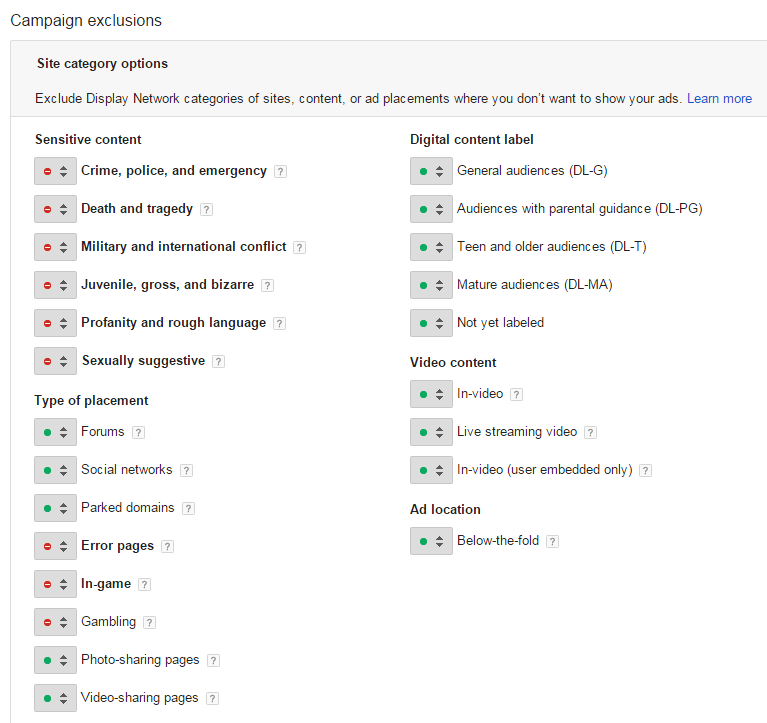Open status dropdown for In-video
Viewport: 767px width, 723px height.
pos(431,394)
